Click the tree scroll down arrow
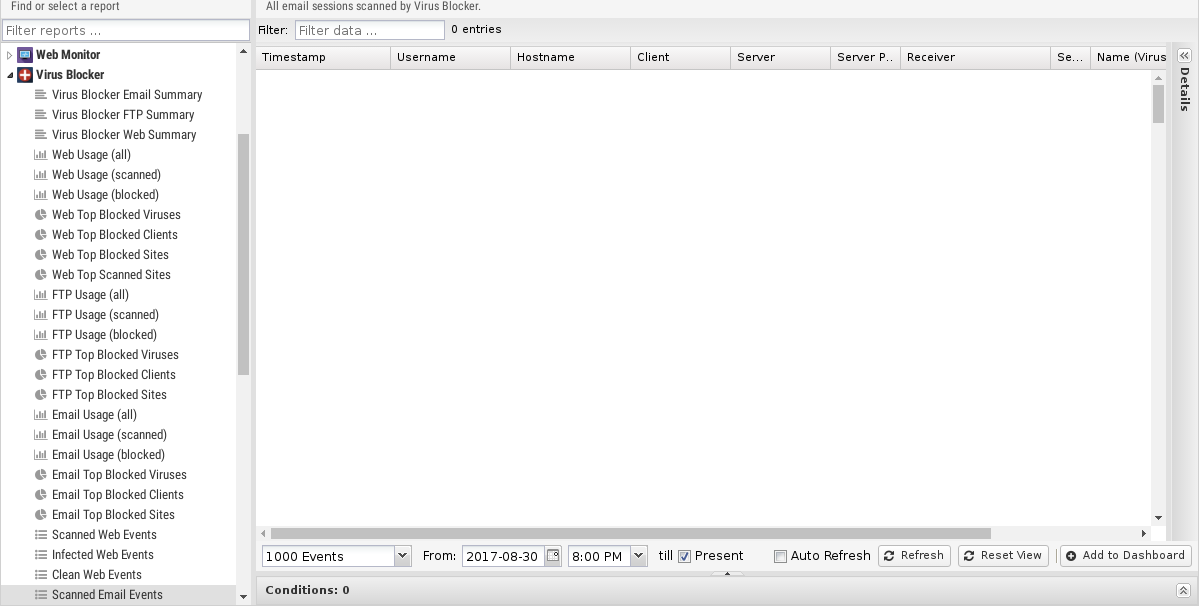Image resolution: width=1199 pixels, height=606 pixels. (x=243, y=597)
